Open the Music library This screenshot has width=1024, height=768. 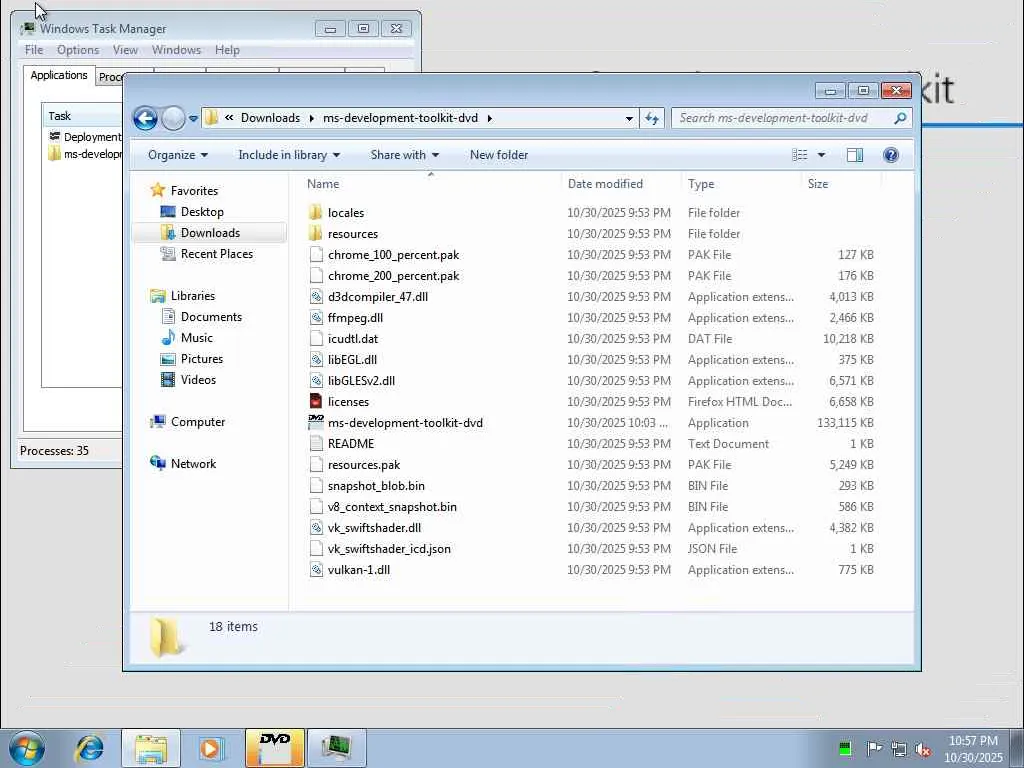pyautogui.click(x=197, y=338)
